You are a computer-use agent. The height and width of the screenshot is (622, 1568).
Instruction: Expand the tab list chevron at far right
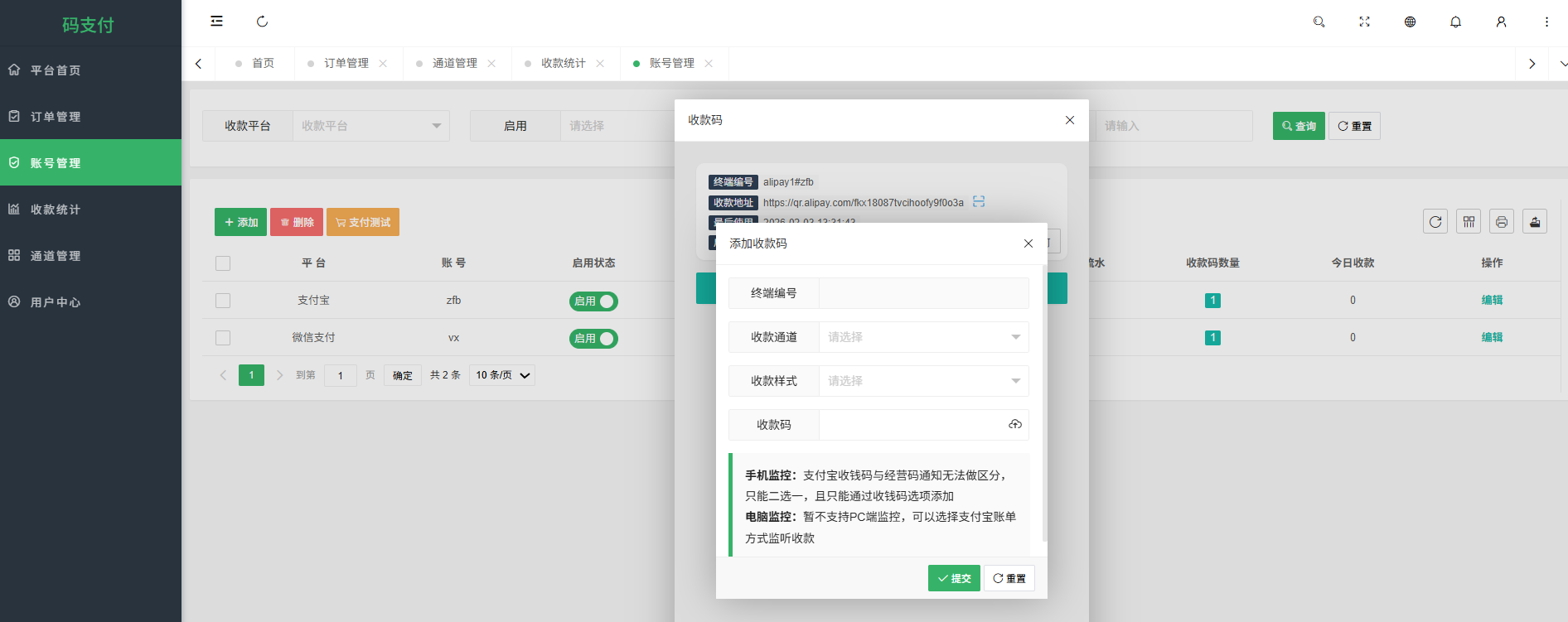[1563, 64]
